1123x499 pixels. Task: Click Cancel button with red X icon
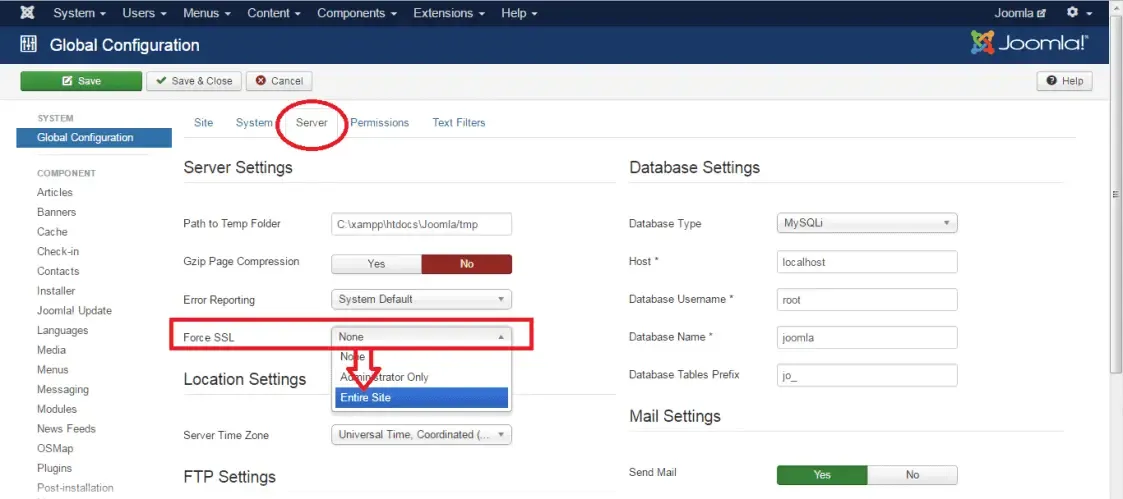coord(279,81)
